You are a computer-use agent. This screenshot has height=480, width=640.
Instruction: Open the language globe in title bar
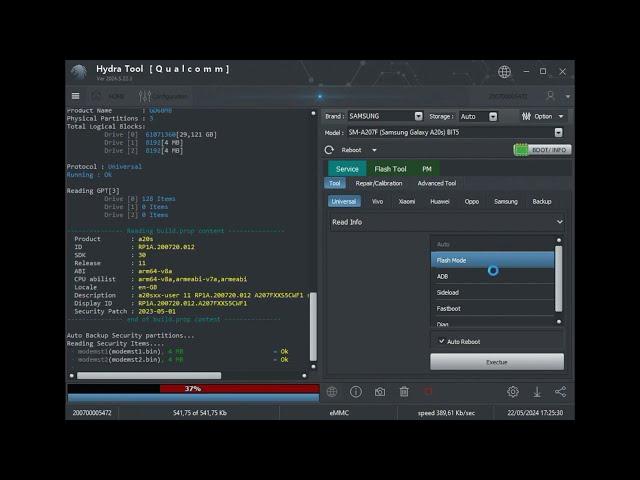pyautogui.click(x=504, y=71)
